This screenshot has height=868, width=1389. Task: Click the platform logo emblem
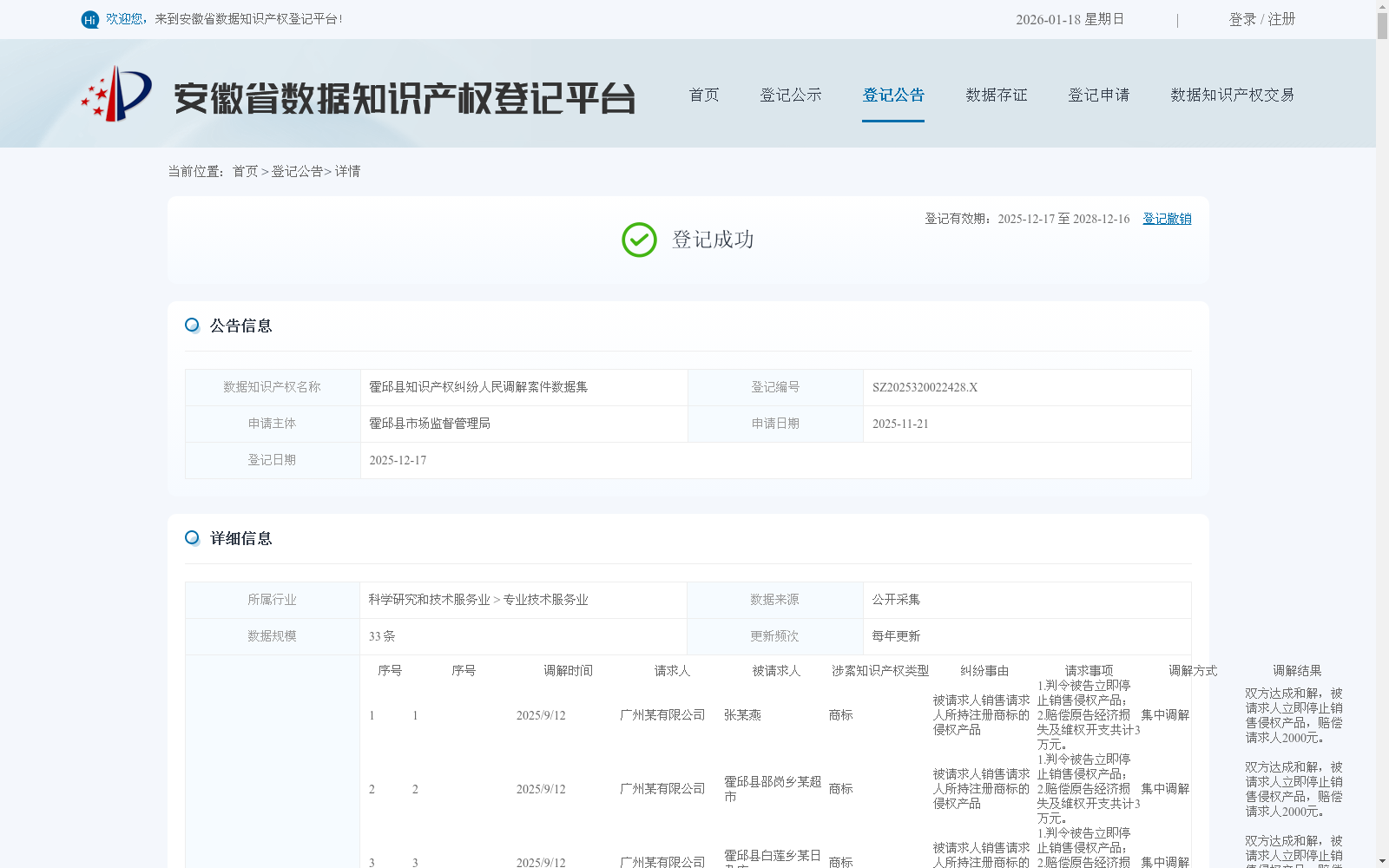click(x=116, y=93)
